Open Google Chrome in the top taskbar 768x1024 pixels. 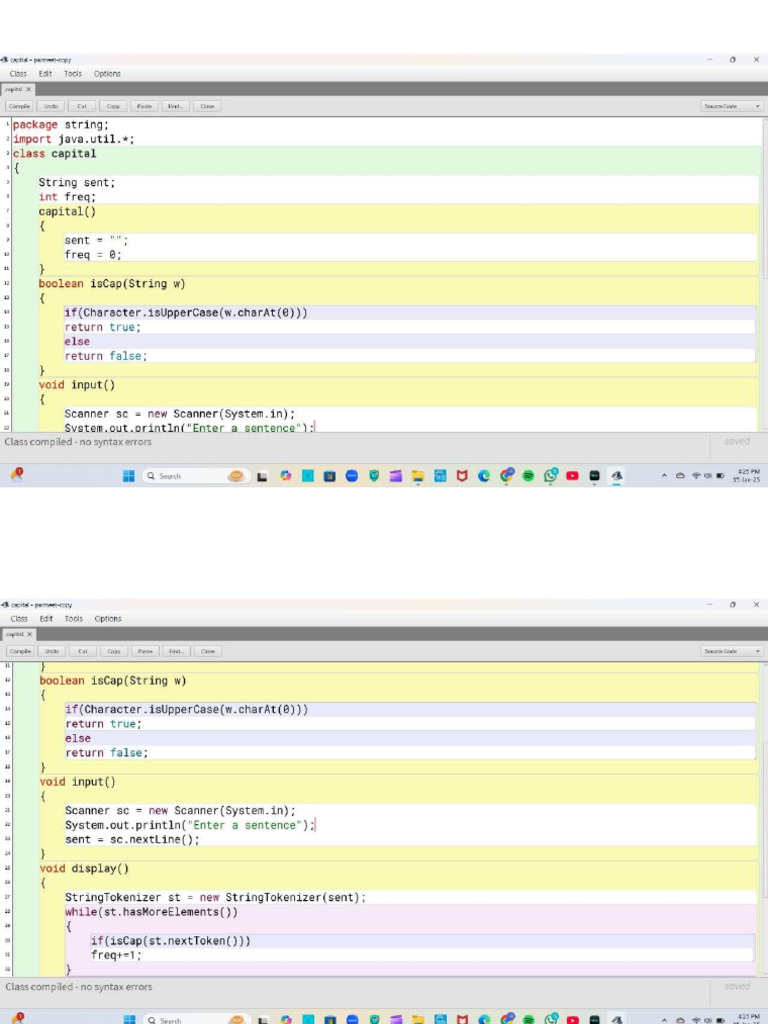pyautogui.click(x=506, y=475)
